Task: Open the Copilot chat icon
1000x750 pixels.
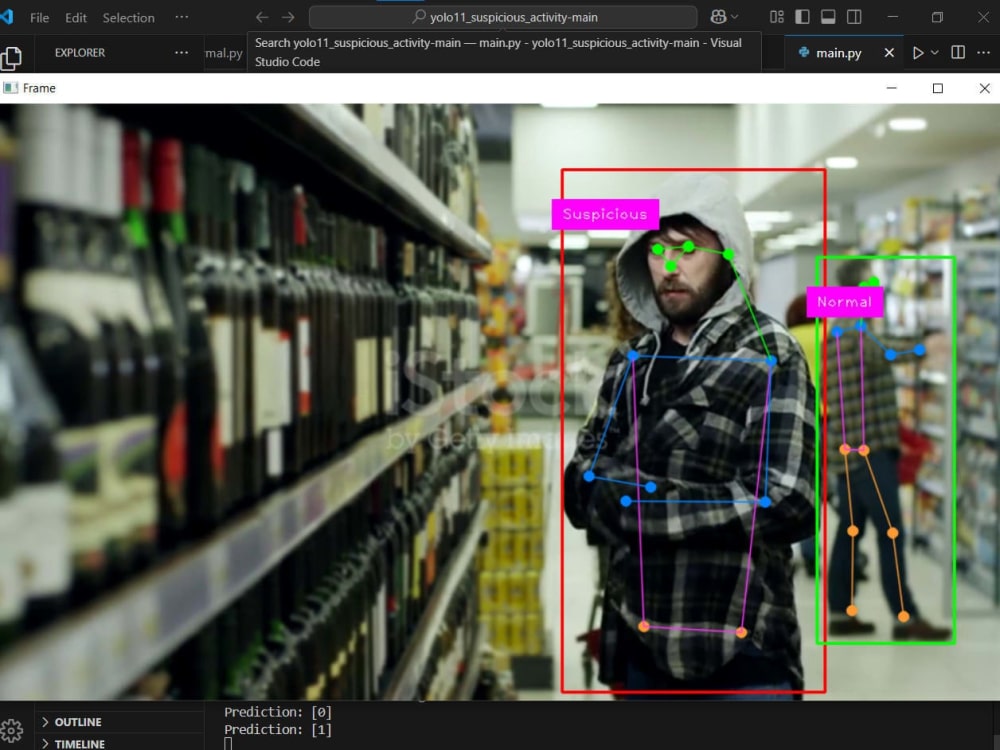Action: [x=718, y=17]
